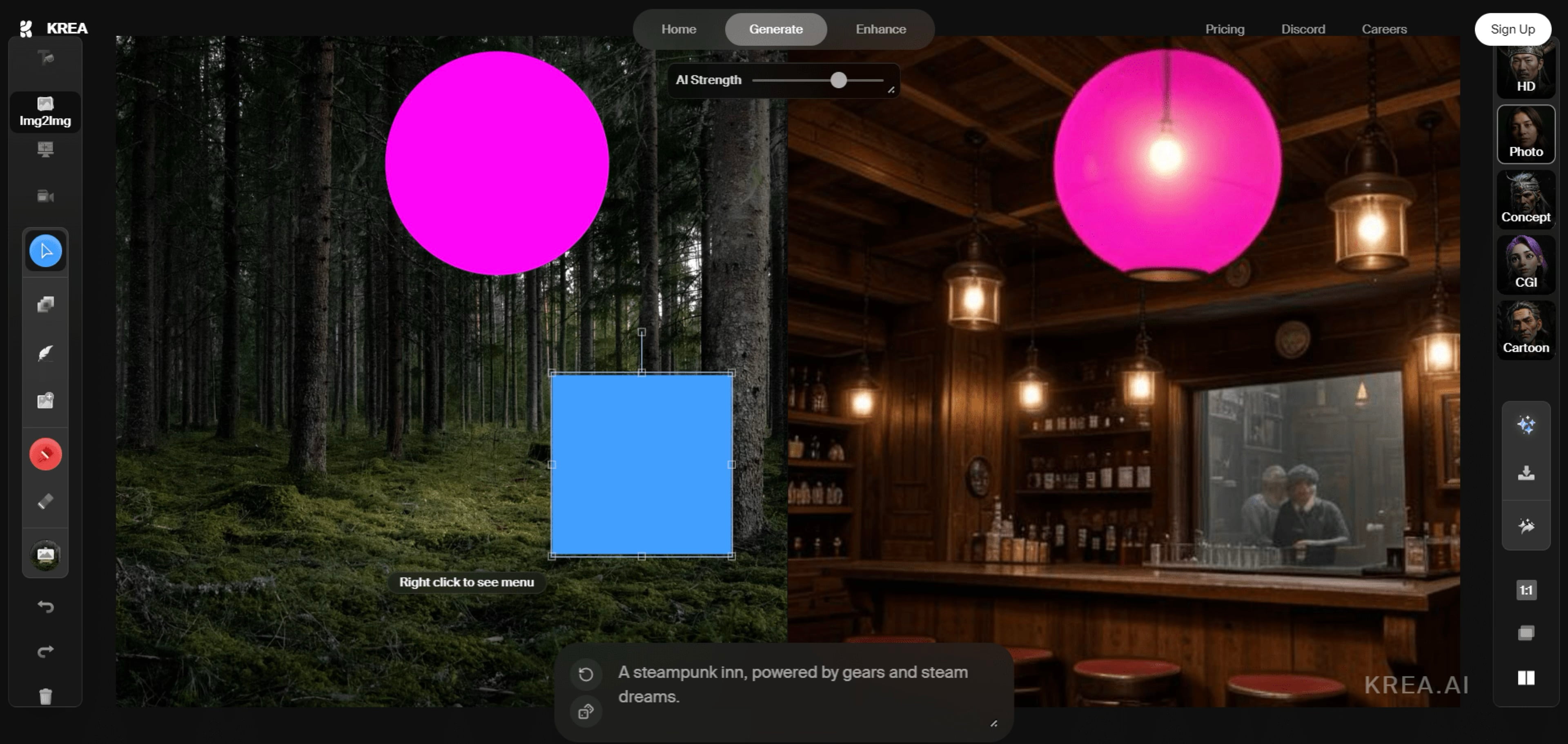
Task: Expand the prompt box resize corner
Action: coord(993,723)
